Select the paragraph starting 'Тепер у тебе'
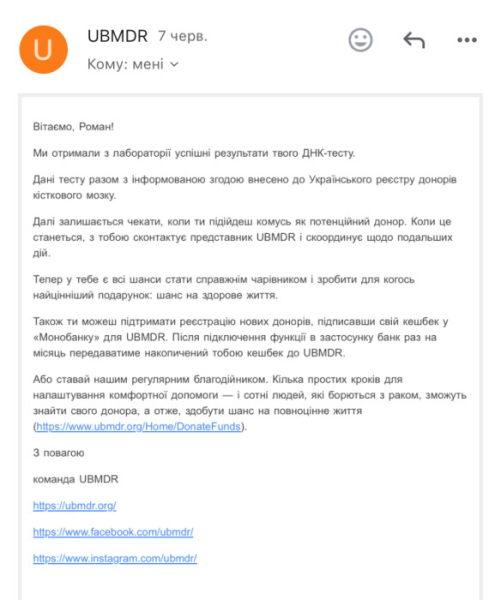The width and height of the screenshot is (501, 600). coord(224,287)
